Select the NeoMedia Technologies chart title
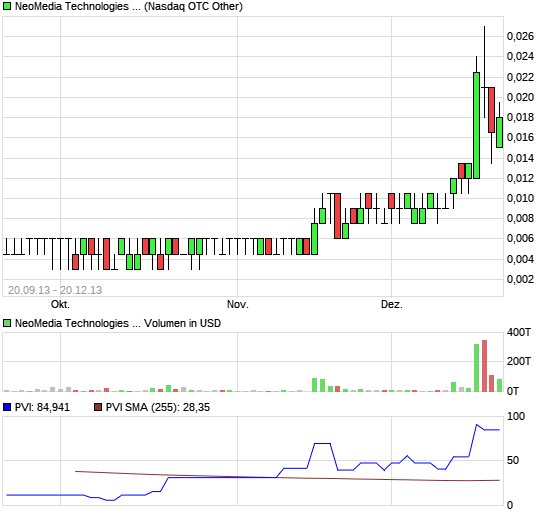The width and height of the screenshot is (545, 515). 129,6
